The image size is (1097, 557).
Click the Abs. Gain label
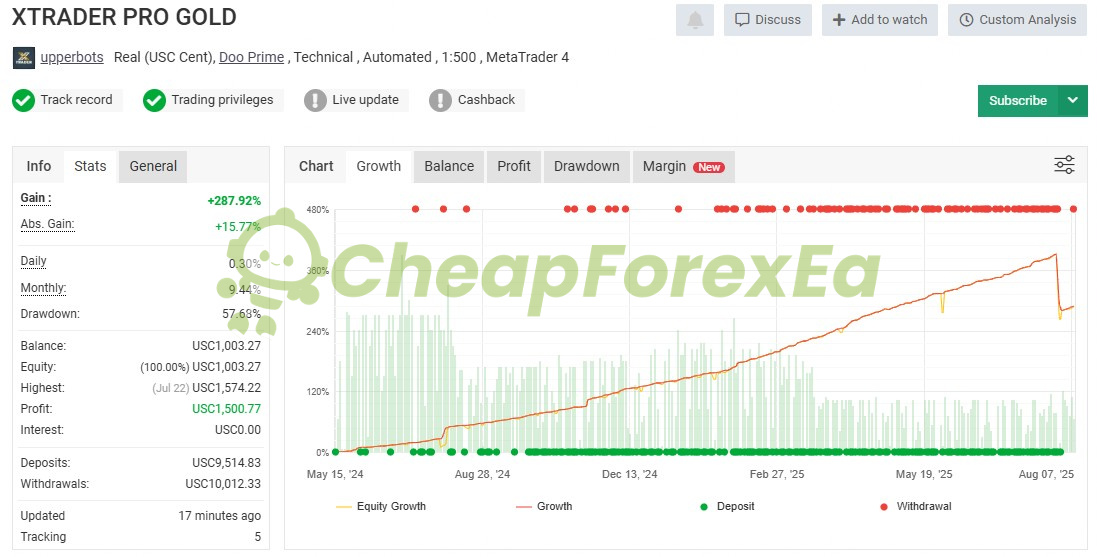tap(47, 225)
